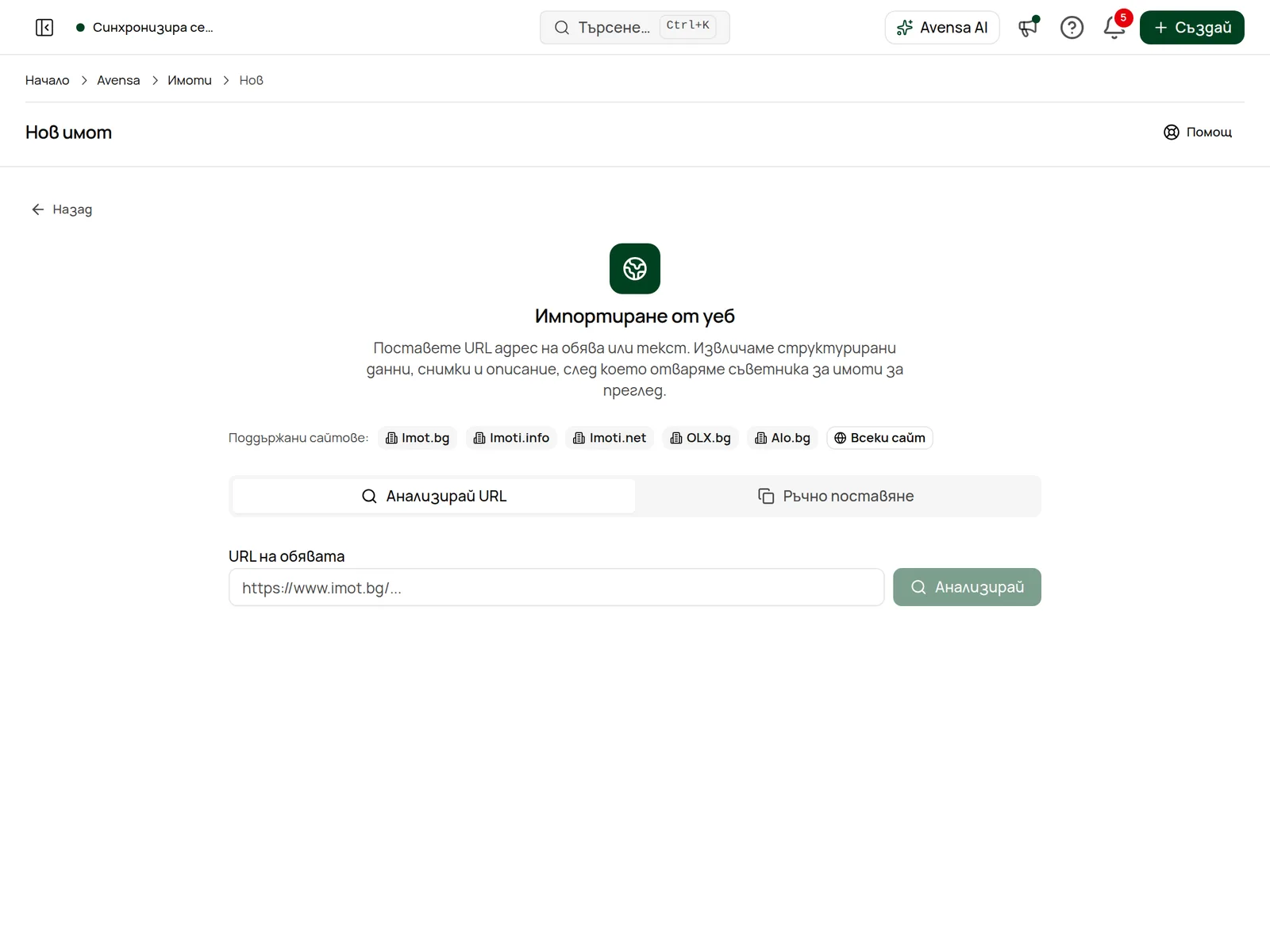
Task: Select the Imoti.net site chip
Action: [x=610, y=438]
